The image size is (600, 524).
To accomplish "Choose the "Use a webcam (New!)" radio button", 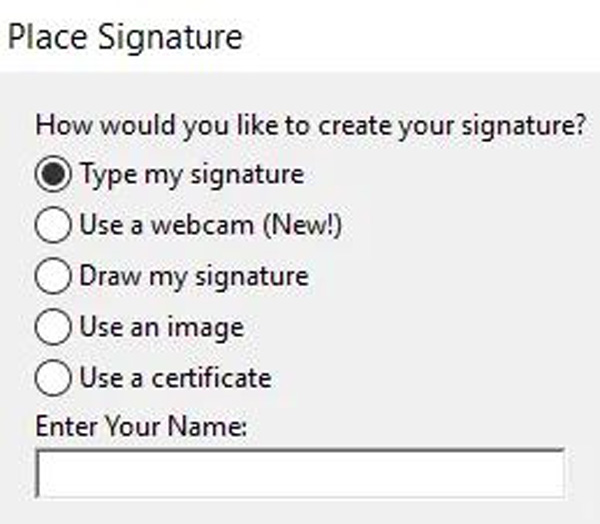I will pyautogui.click(x=54, y=226).
